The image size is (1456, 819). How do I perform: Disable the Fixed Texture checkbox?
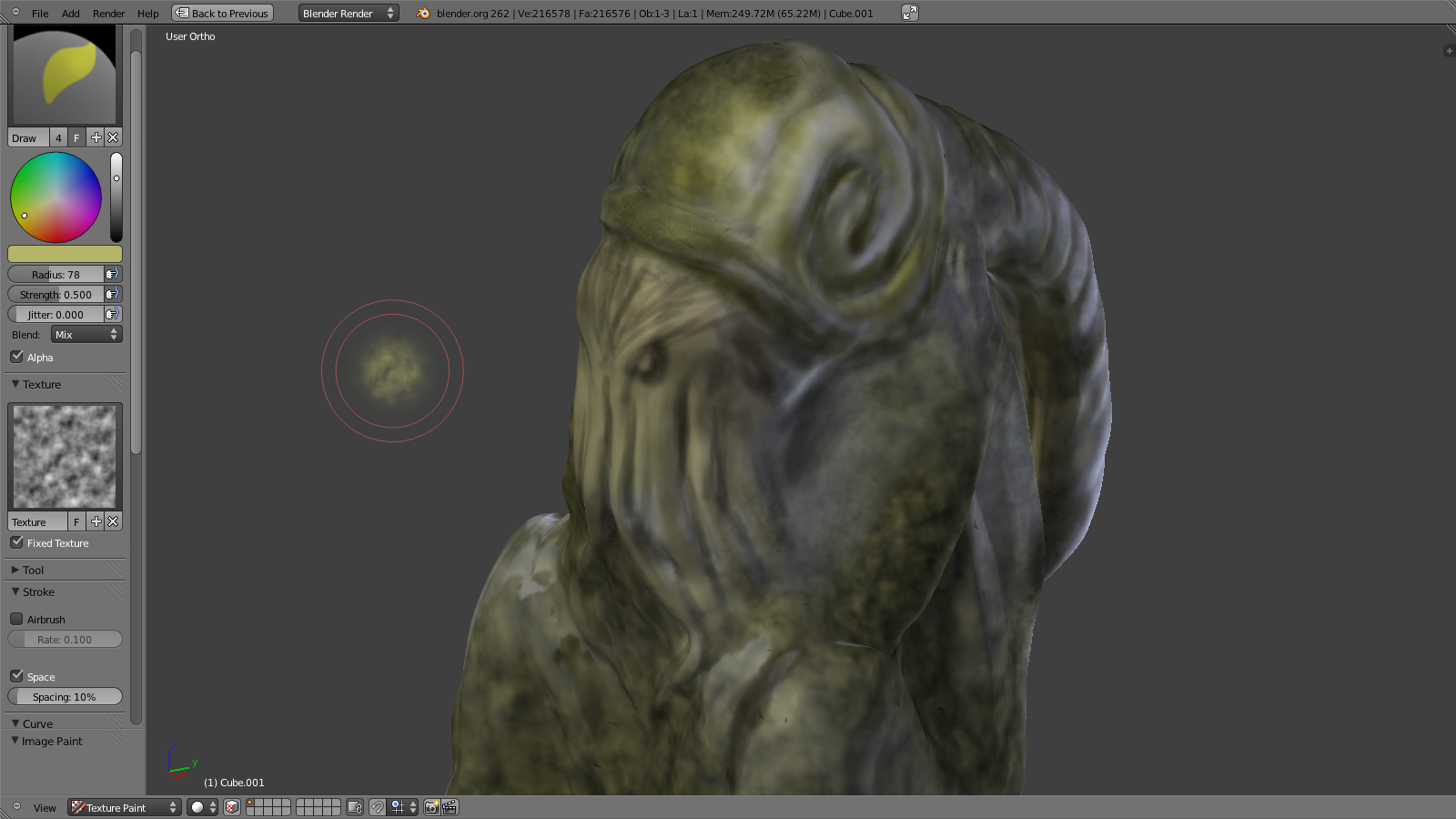point(17,542)
